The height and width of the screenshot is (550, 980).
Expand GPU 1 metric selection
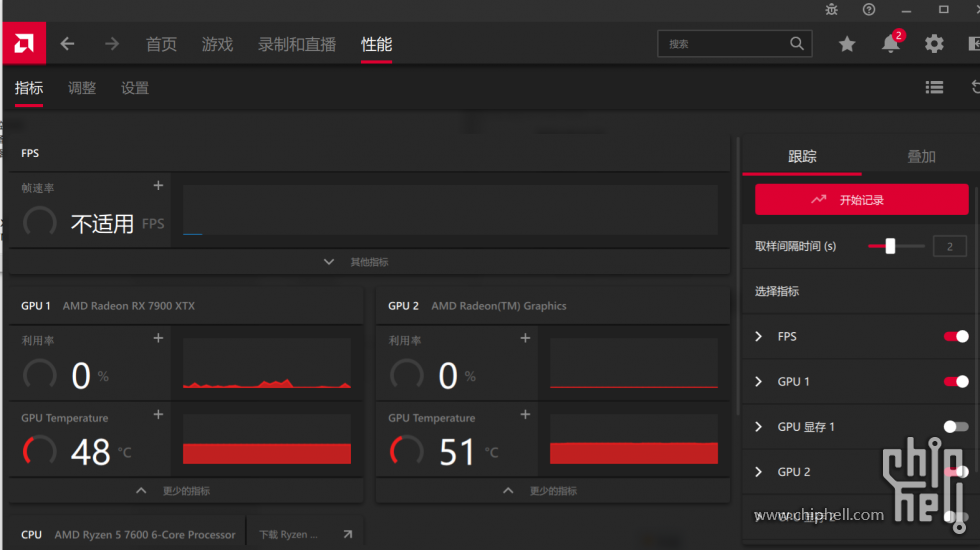pyautogui.click(x=759, y=381)
